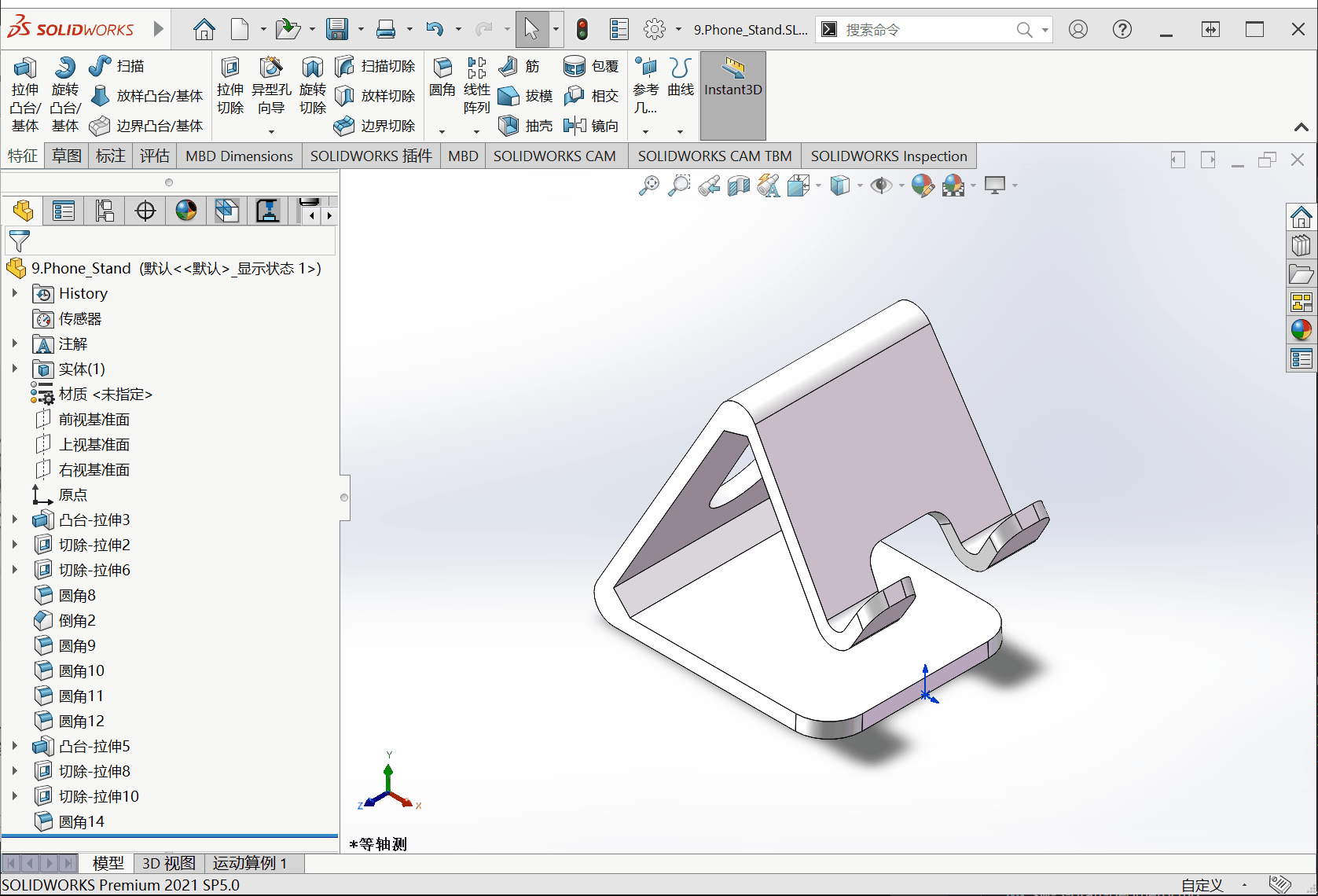
Task: Click the Wrap (包覆) tool
Action: click(591, 66)
